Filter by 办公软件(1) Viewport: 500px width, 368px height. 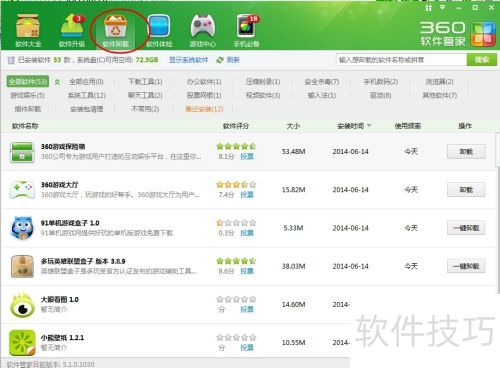(204, 82)
